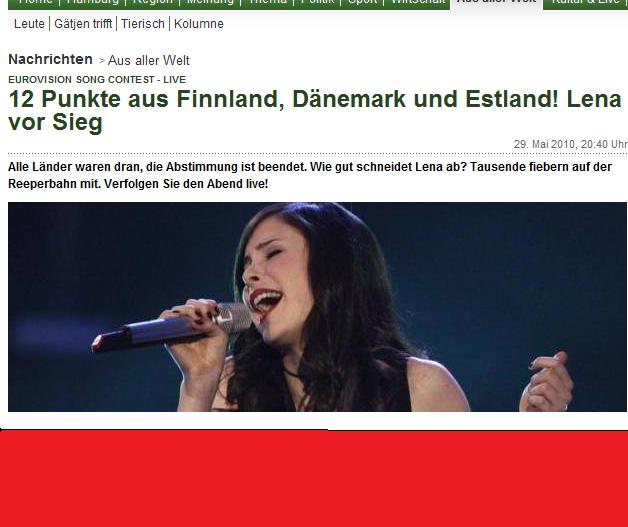Click the Eurovision Song Contest - Live kicker
Image resolution: width=628 pixels, height=527 pixels.
coord(97,80)
